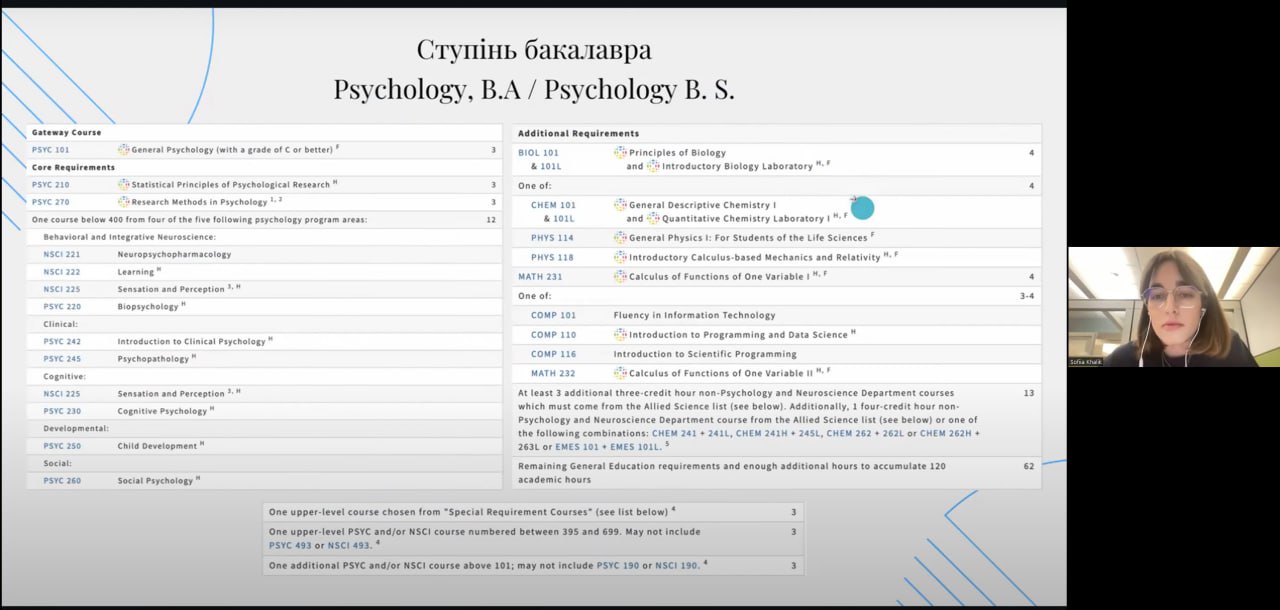Open the PHYS 118 course link
The image size is (1280, 610).
tap(552, 257)
